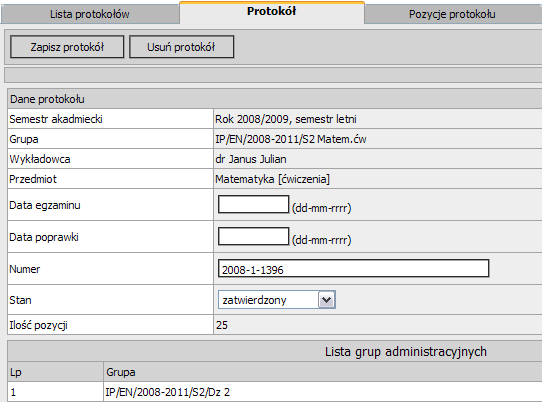
Task: Click the Lp cell '1' in group list
Action: pos(13,392)
